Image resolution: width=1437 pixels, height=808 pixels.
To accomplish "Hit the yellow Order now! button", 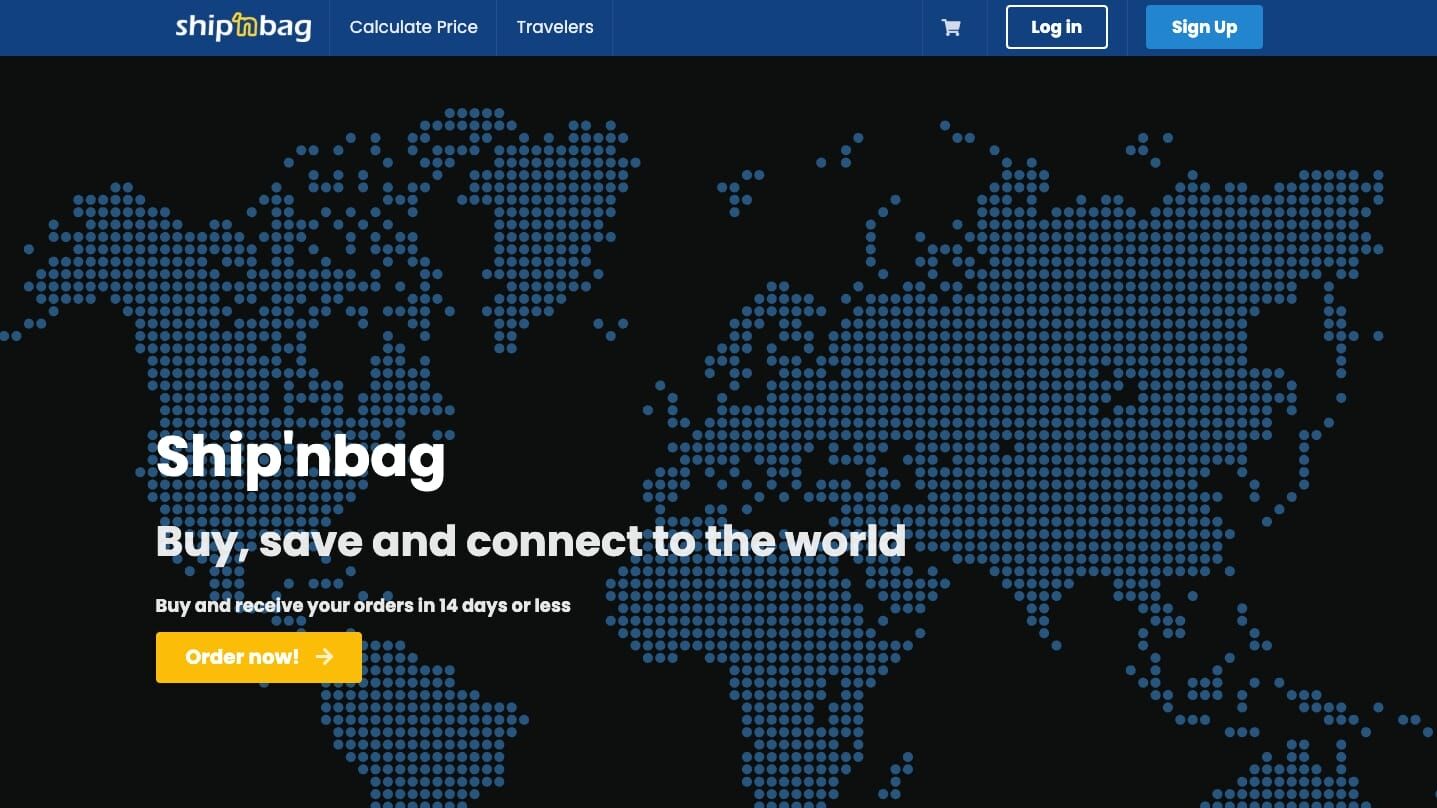I will [242, 657].
